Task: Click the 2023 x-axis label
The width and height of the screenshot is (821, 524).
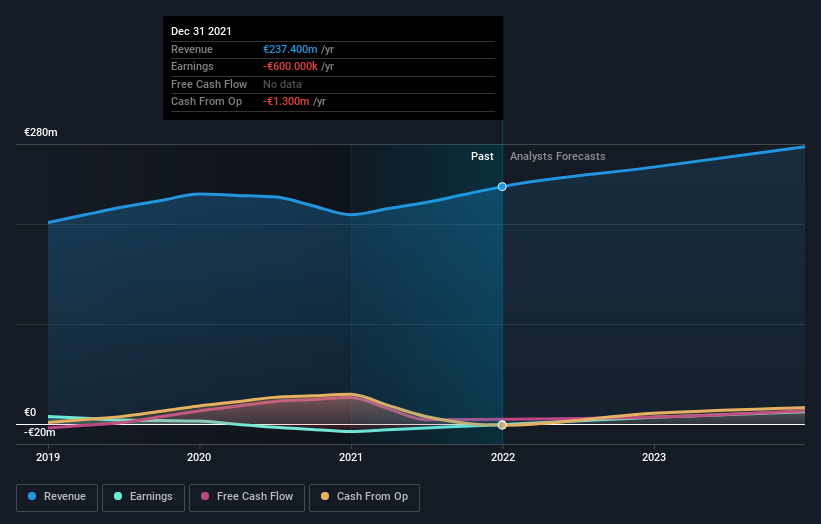Action: [654, 458]
